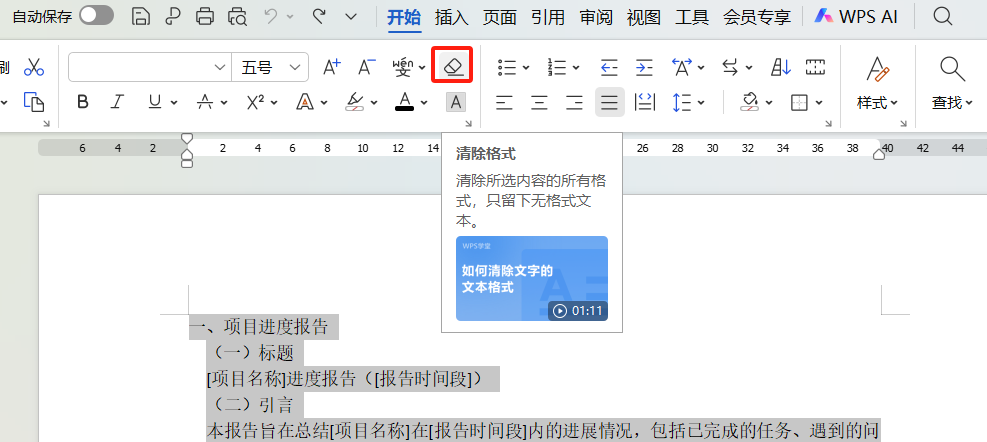Switch to the 开始 ribbon tab
The image size is (987, 442).
click(403, 17)
